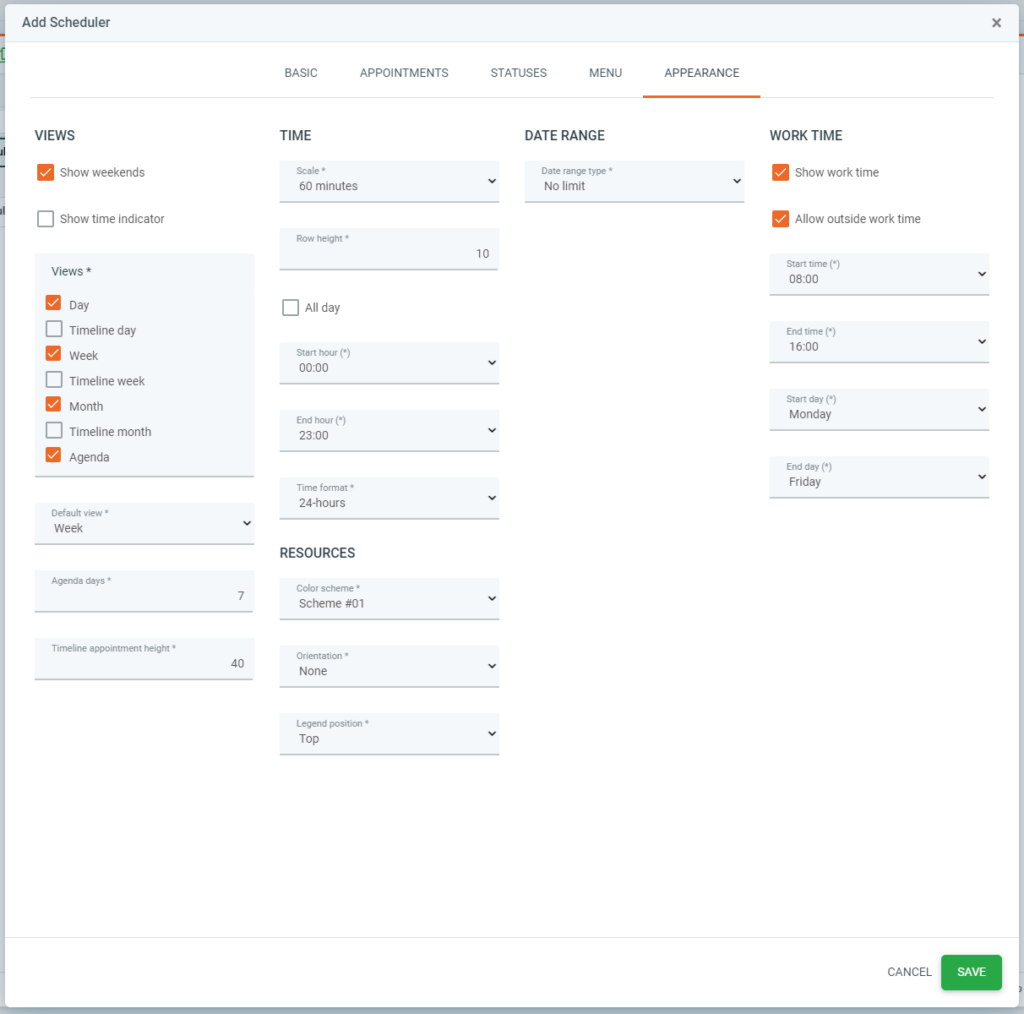Expand the Date range type dropdown
The image size is (1024, 1014).
pyautogui.click(x=634, y=181)
